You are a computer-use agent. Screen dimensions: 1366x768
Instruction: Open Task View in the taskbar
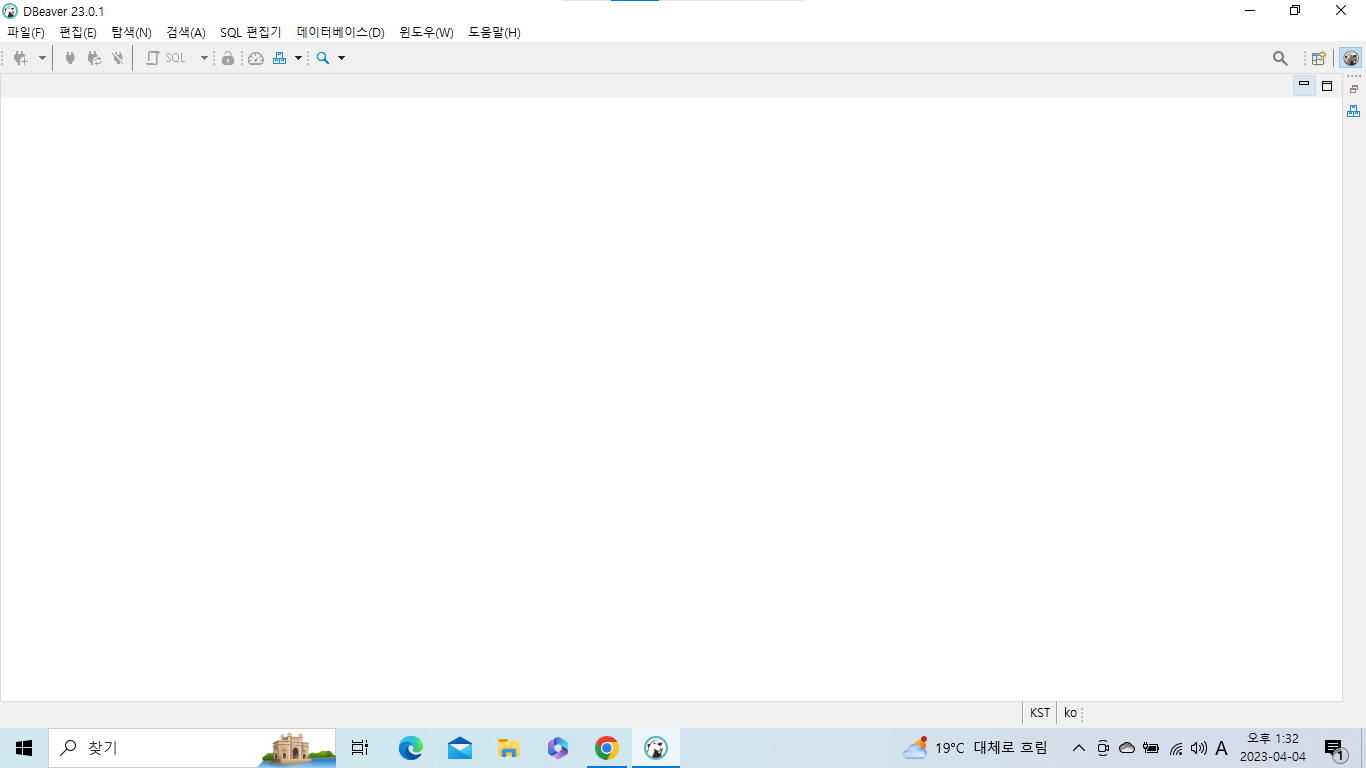pos(360,748)
